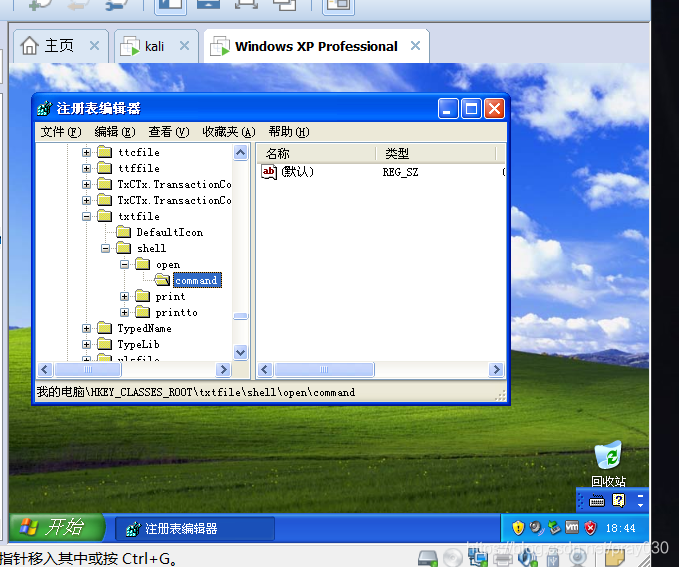Click the VMware Tools 'vm' tray icon
This screenshot has height=567, width=679.
coord(572,527)
